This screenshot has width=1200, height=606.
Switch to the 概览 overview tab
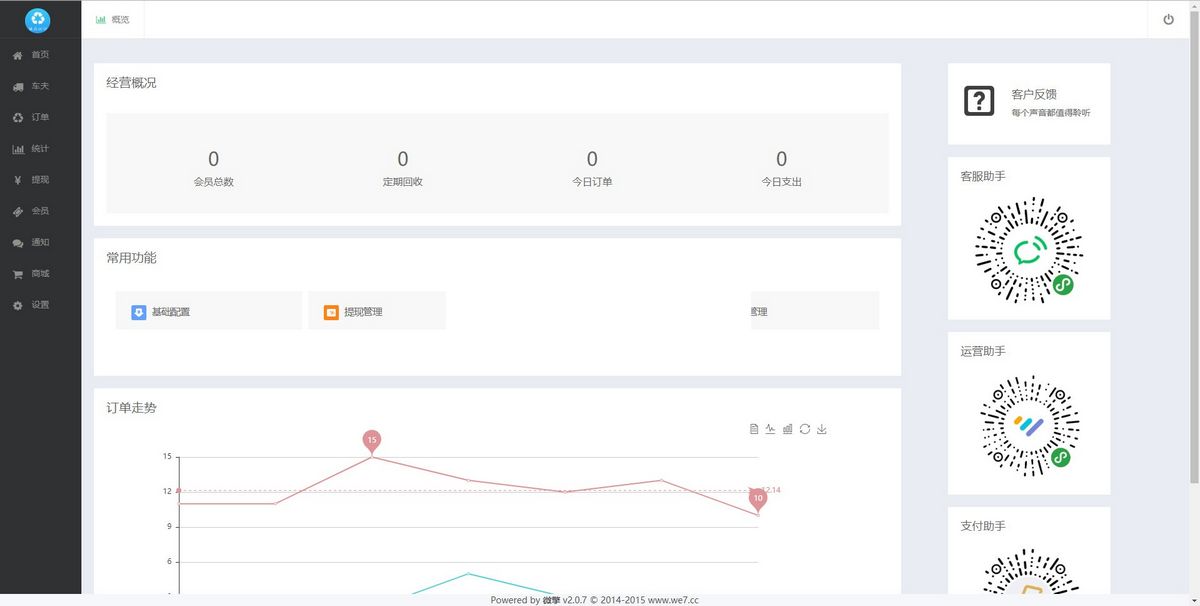[x=113, y=20]
